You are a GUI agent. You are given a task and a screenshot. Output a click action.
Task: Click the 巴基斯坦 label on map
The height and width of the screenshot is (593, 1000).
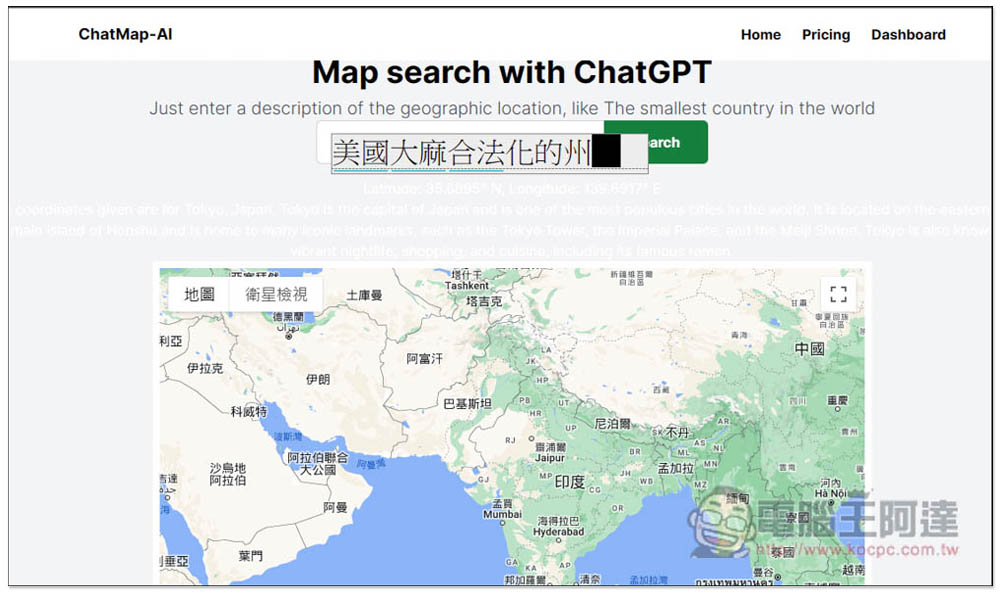467,404
